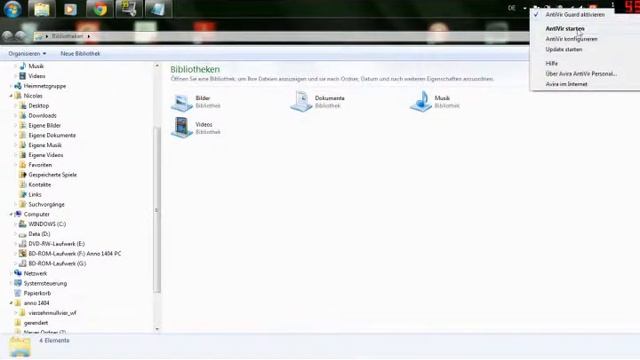Expand the vierzehnnullvier_wf folder arrow

[x=16, y=313]
